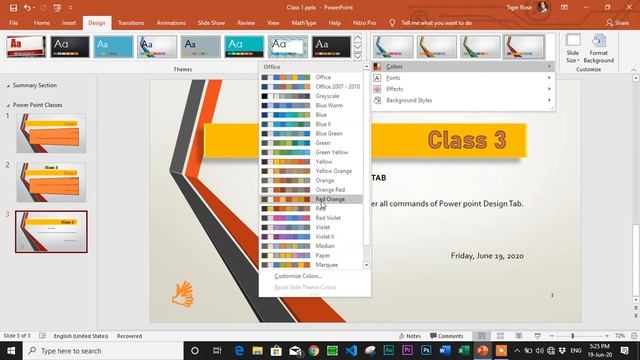Collapse Power Point Classes section
The height and width of the screenshot is (360, 640).
(x=8, y=105)
